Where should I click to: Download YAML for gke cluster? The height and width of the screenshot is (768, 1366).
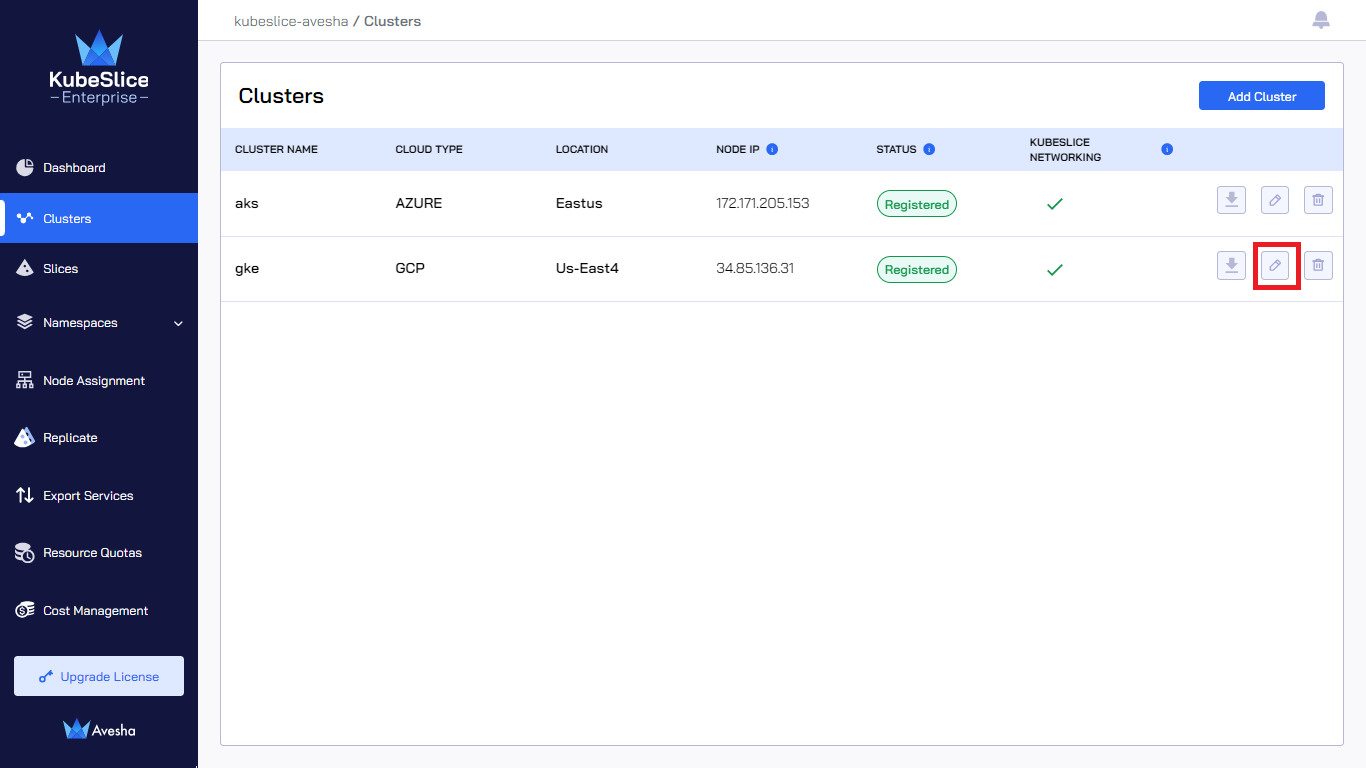coord(1231,265)
